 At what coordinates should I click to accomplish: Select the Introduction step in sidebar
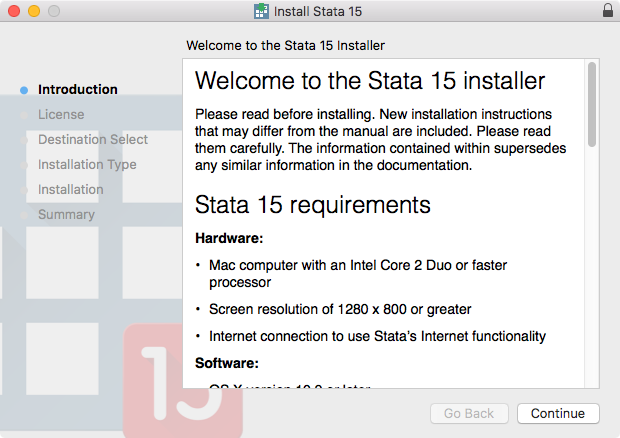[x=77, y=89]
